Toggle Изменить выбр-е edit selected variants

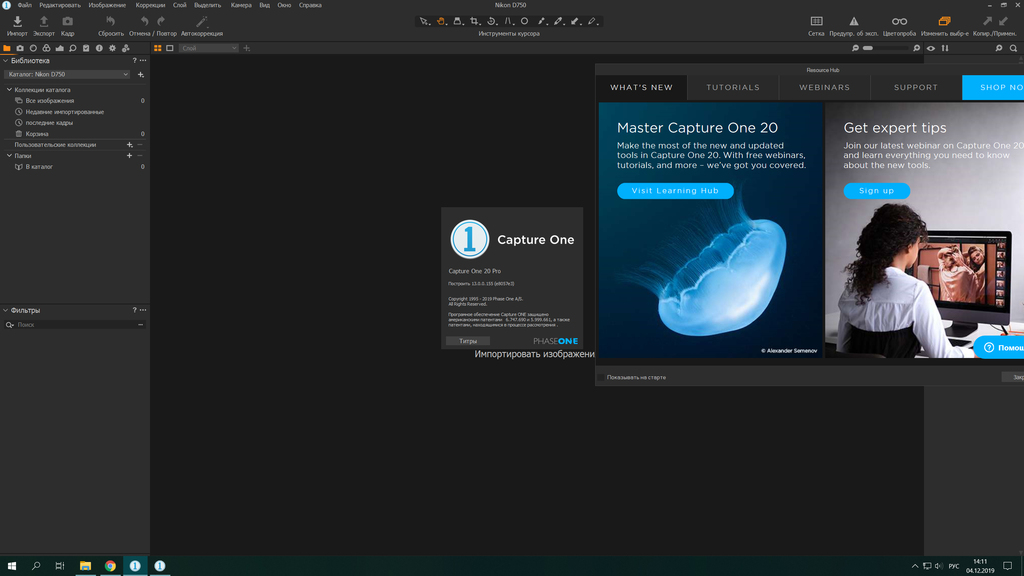tap(943, 21)
